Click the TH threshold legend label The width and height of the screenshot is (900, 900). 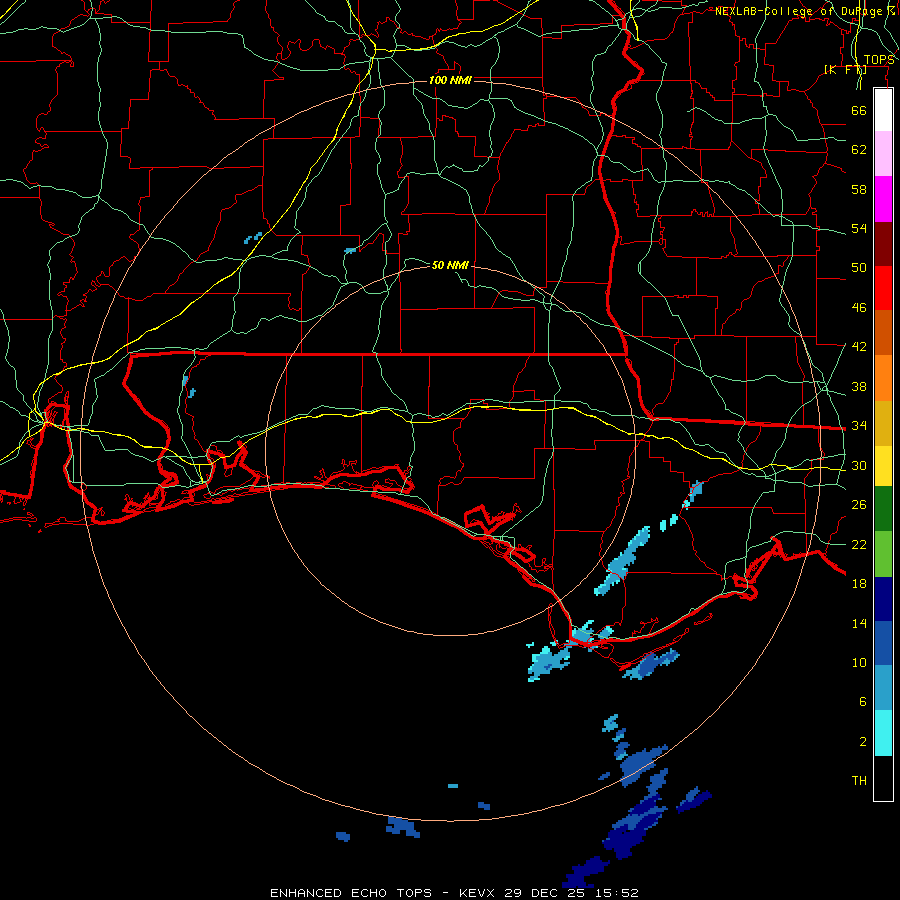(x=859, y=781)
